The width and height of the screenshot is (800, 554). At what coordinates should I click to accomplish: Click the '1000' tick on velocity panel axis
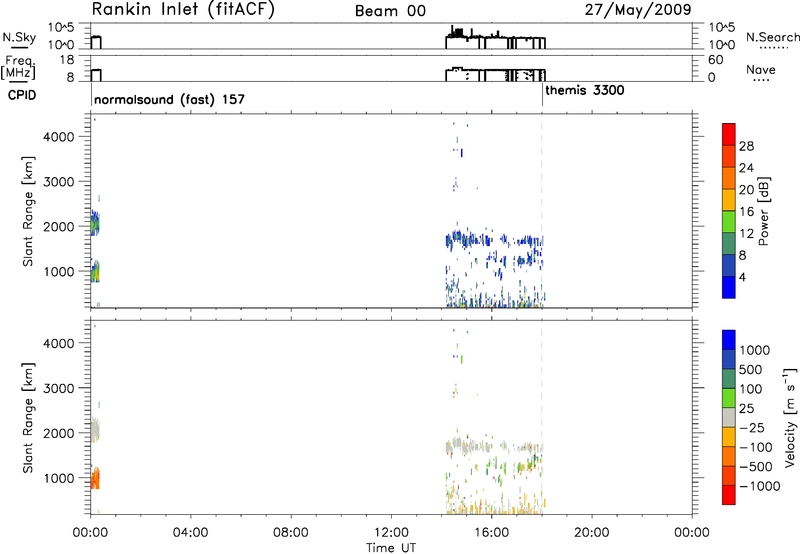coord(58,478)
